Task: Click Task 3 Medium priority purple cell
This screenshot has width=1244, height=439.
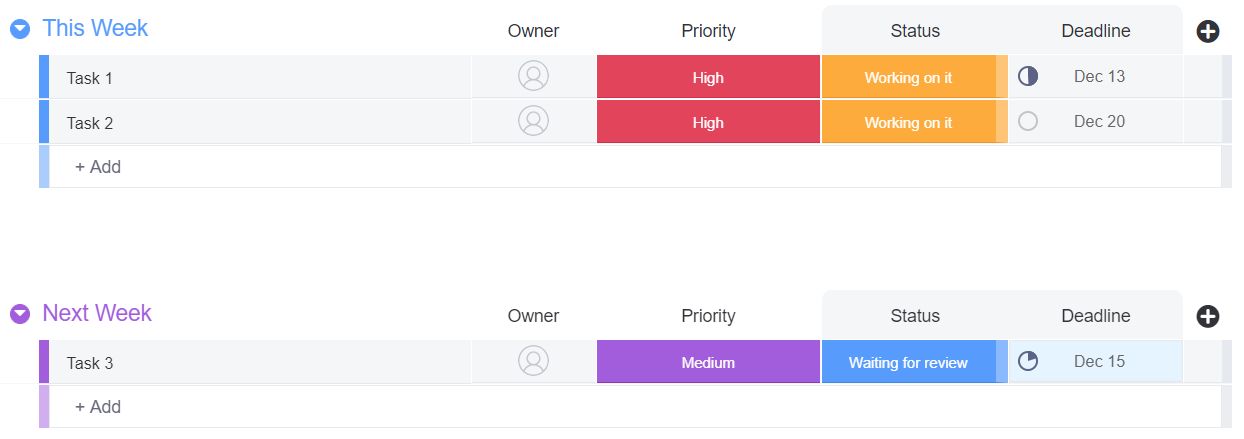Action: point(708,362)
